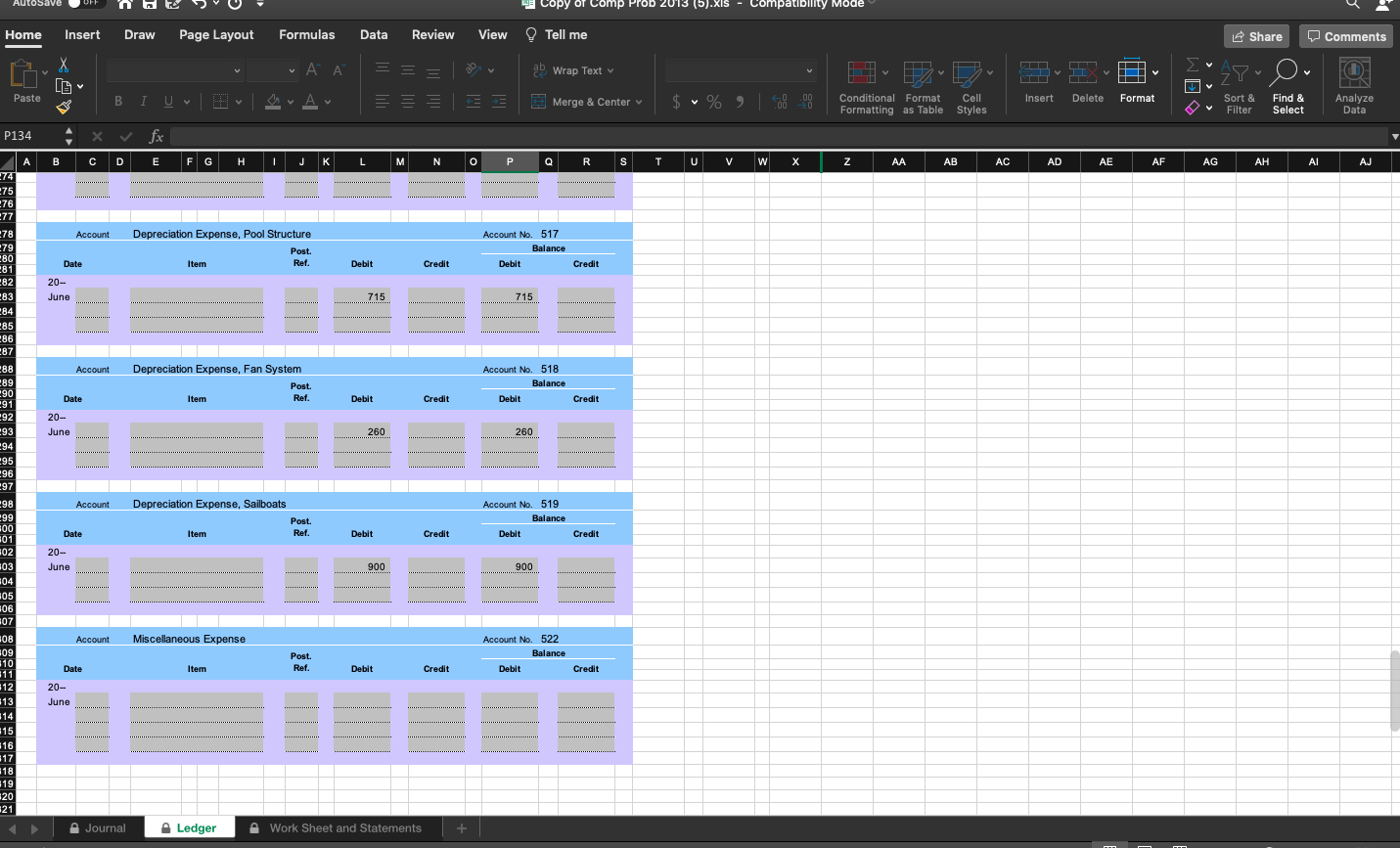Toggle bold formatting
This screenshot has height=848, width=1400.
pos(118,102)
